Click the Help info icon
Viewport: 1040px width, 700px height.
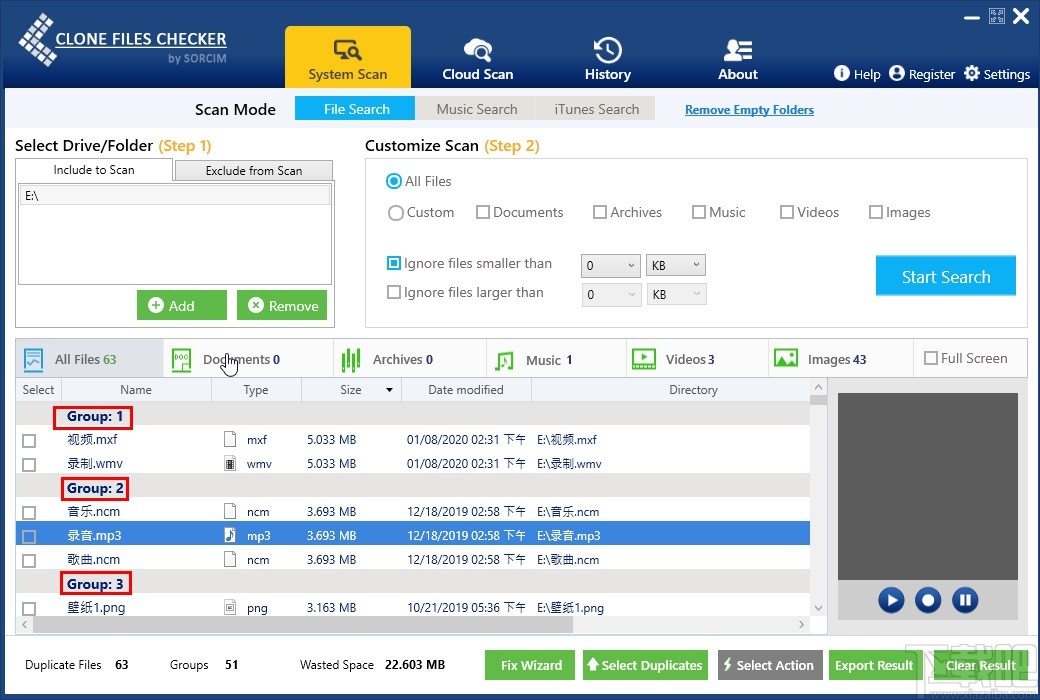pyautogui.click(x=842, y=74)
